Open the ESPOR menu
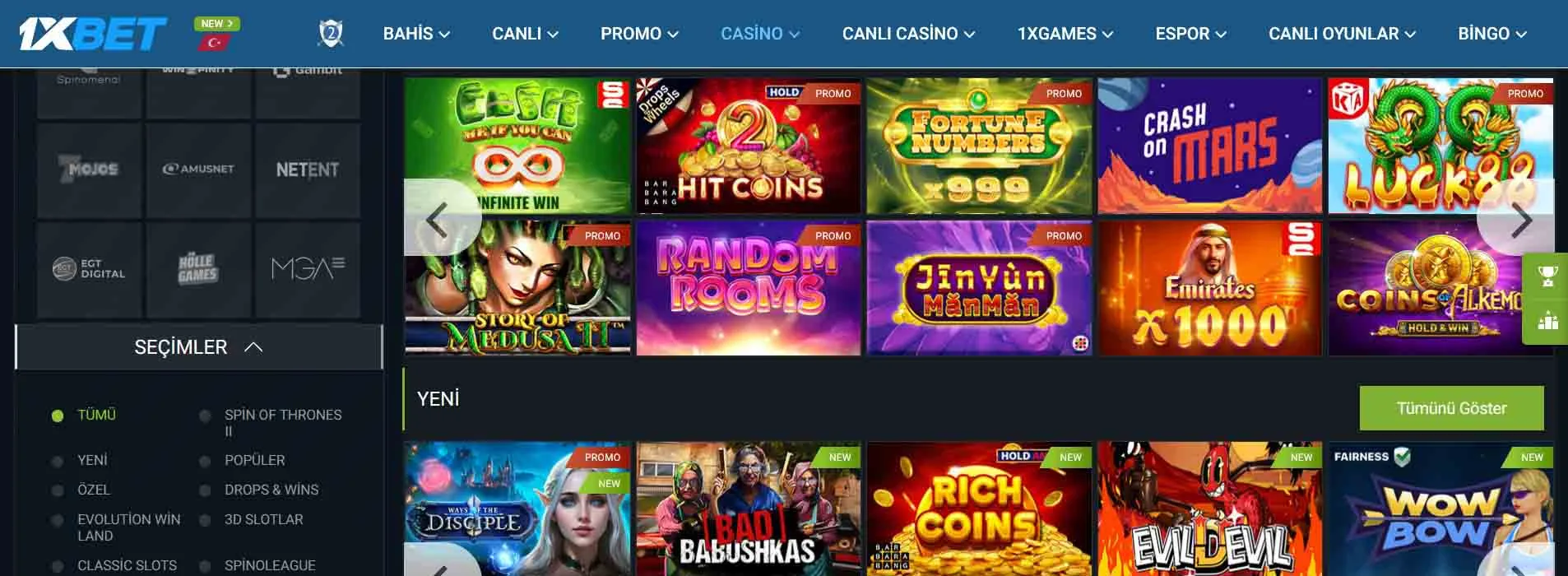 pos(1190,34)
